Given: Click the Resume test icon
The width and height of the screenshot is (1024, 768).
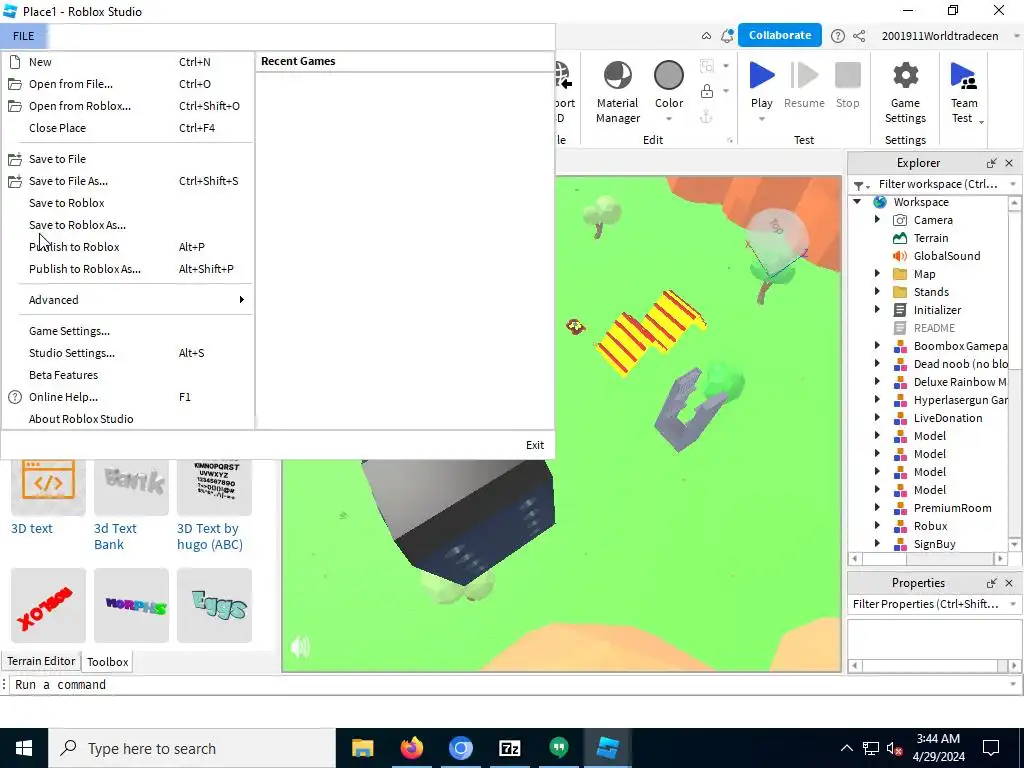Looking at the screenshot, I should [x=804, y=75].
